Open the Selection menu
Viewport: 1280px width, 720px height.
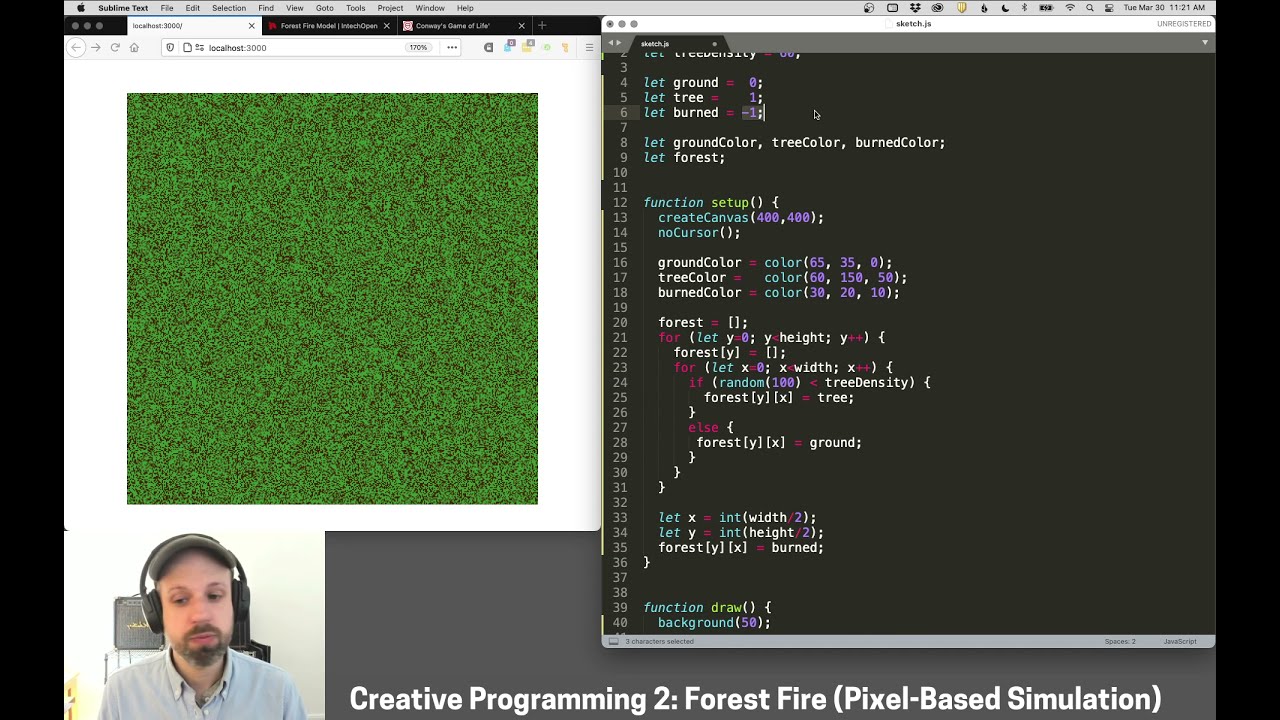[x=228, y=8]
